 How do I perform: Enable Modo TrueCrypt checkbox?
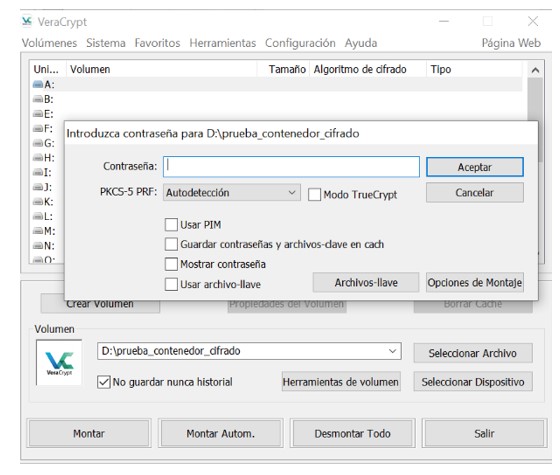pyautogui.click(x=314, y=195)
